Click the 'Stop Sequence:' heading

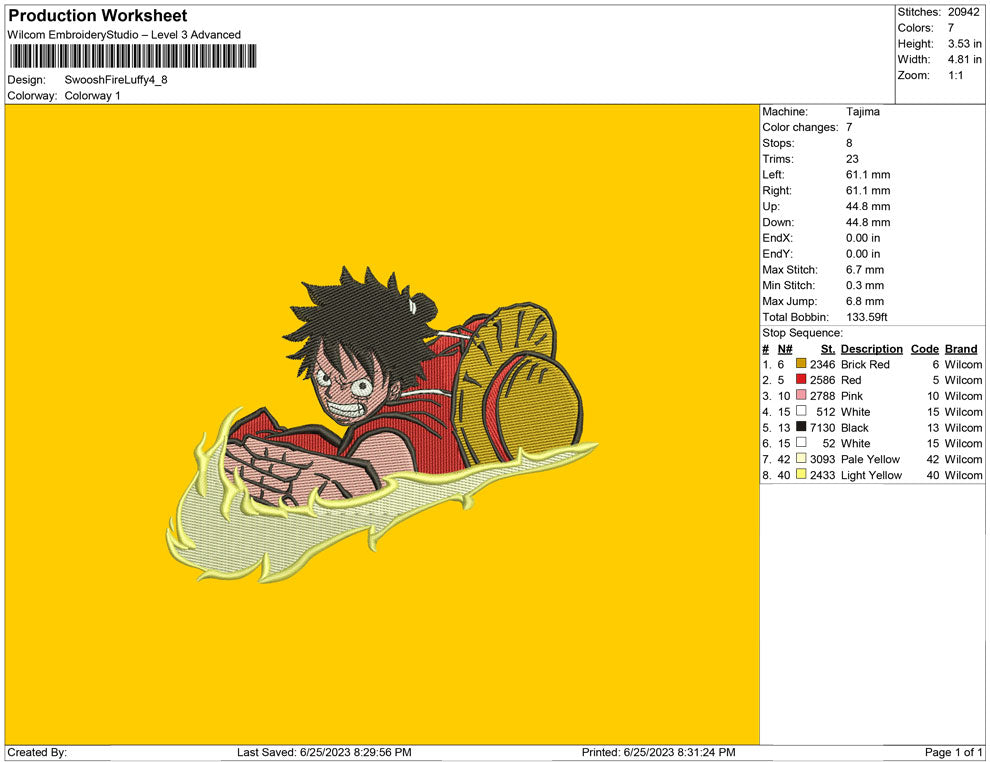pos(802,333)
